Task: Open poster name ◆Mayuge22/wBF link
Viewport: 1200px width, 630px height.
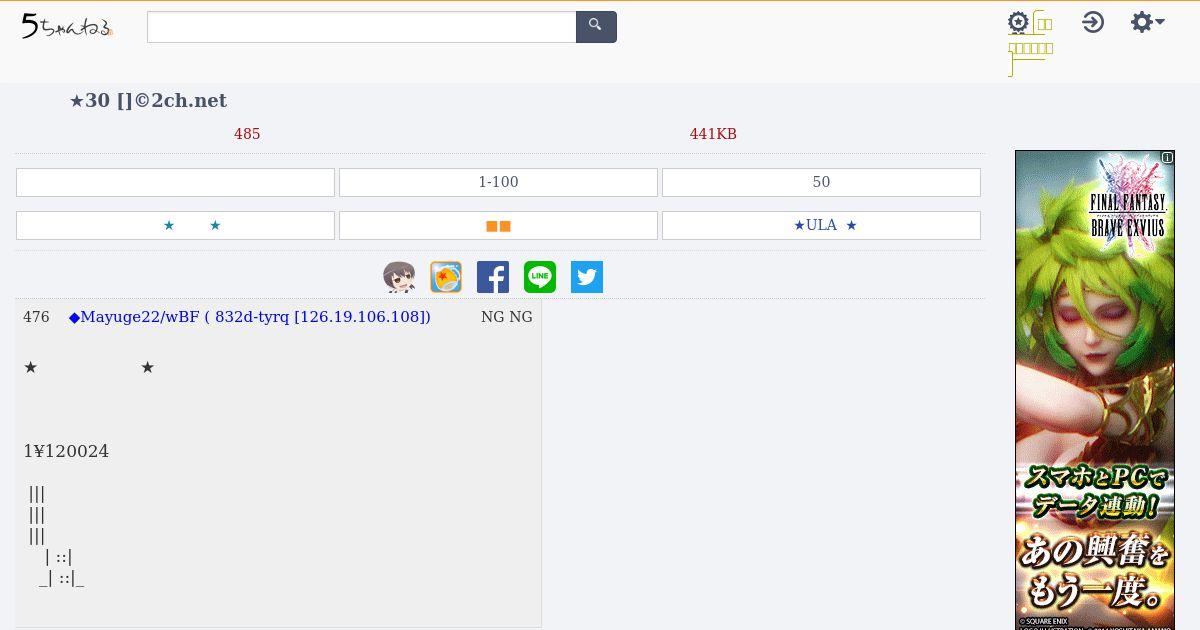Action: (x=250, y=317)
